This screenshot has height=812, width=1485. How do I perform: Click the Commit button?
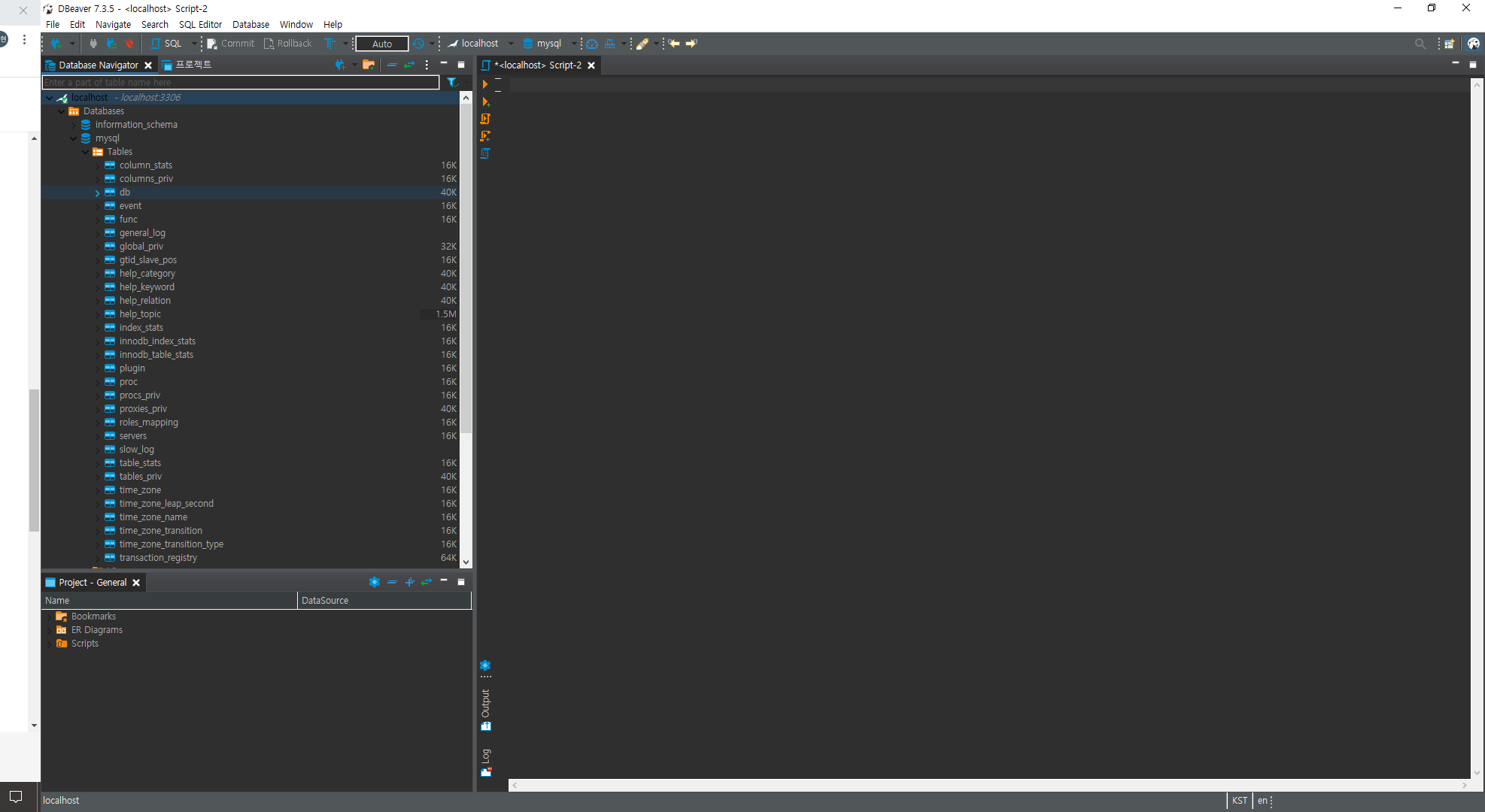231,44
